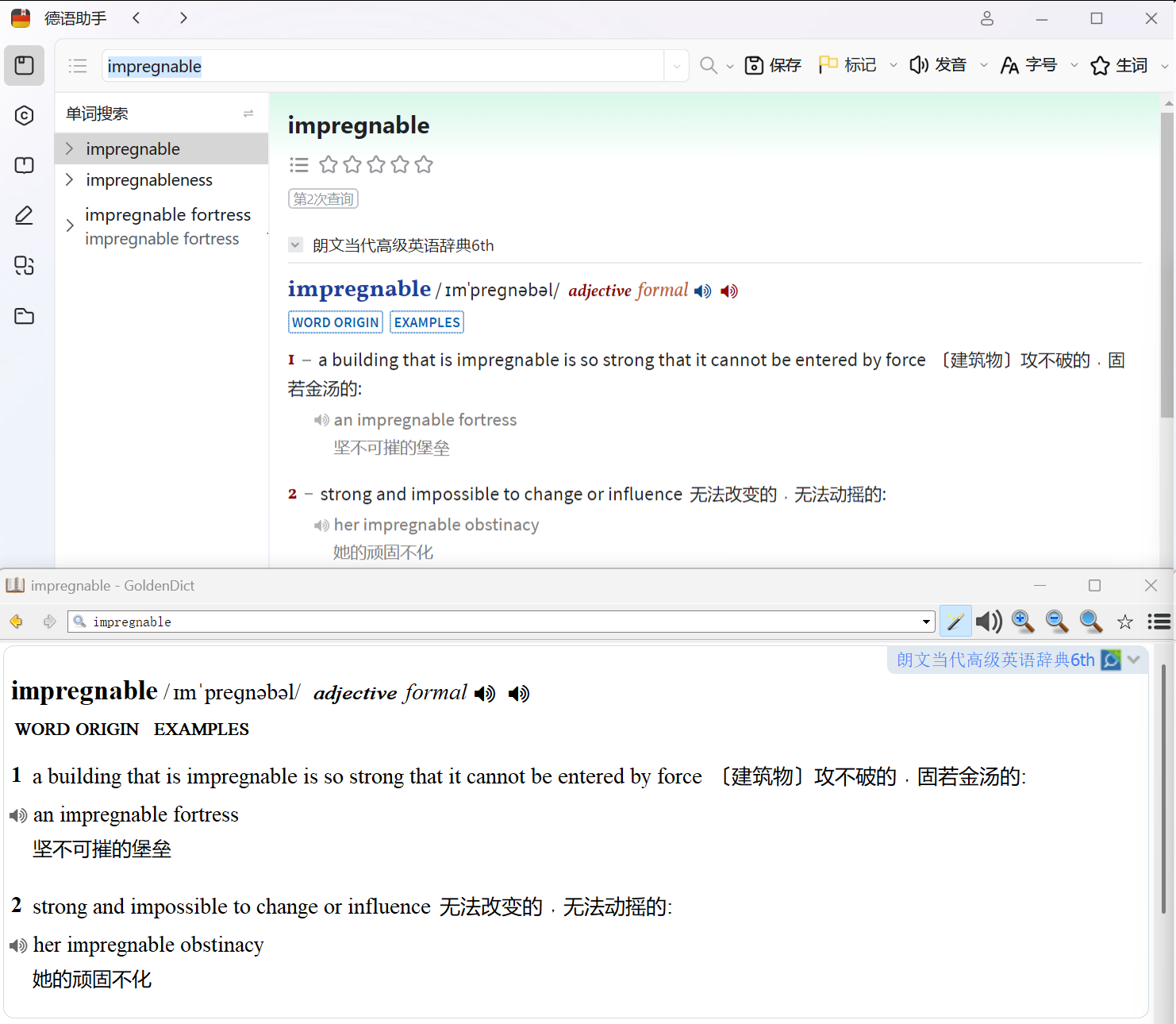Open the WORD ORIGIN tab

point(335,322)
